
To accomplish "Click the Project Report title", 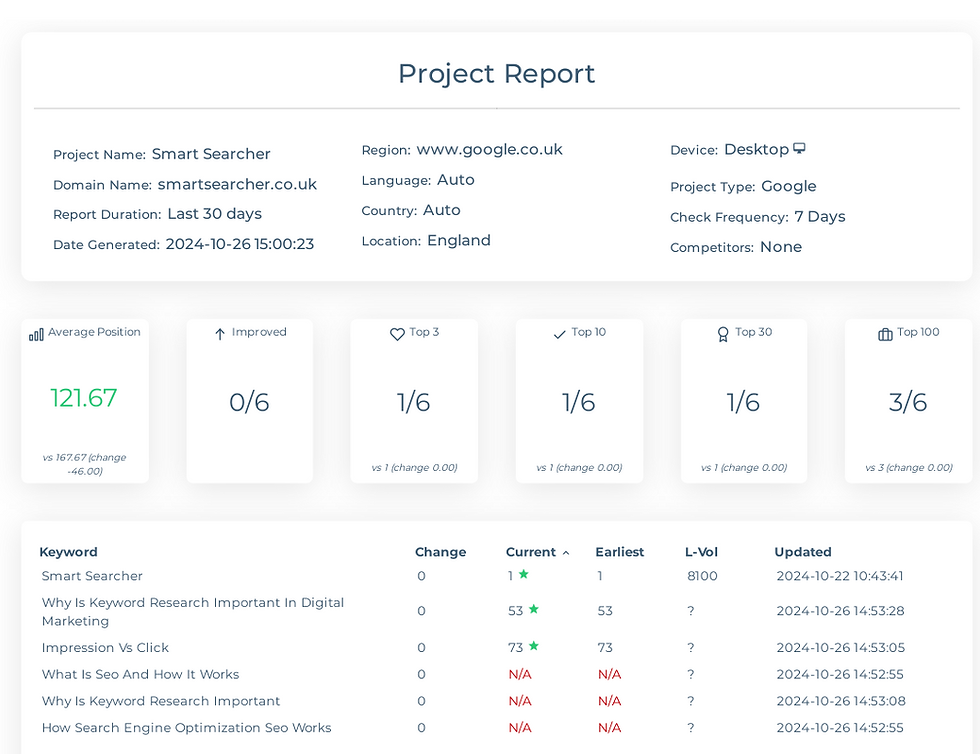I will [x=496, y=74].
